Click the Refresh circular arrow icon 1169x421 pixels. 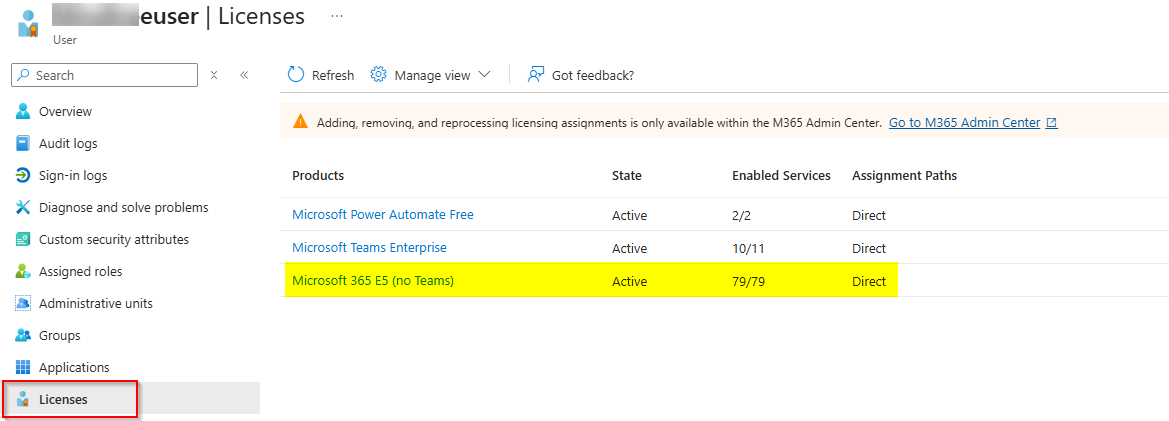(296, 75)
